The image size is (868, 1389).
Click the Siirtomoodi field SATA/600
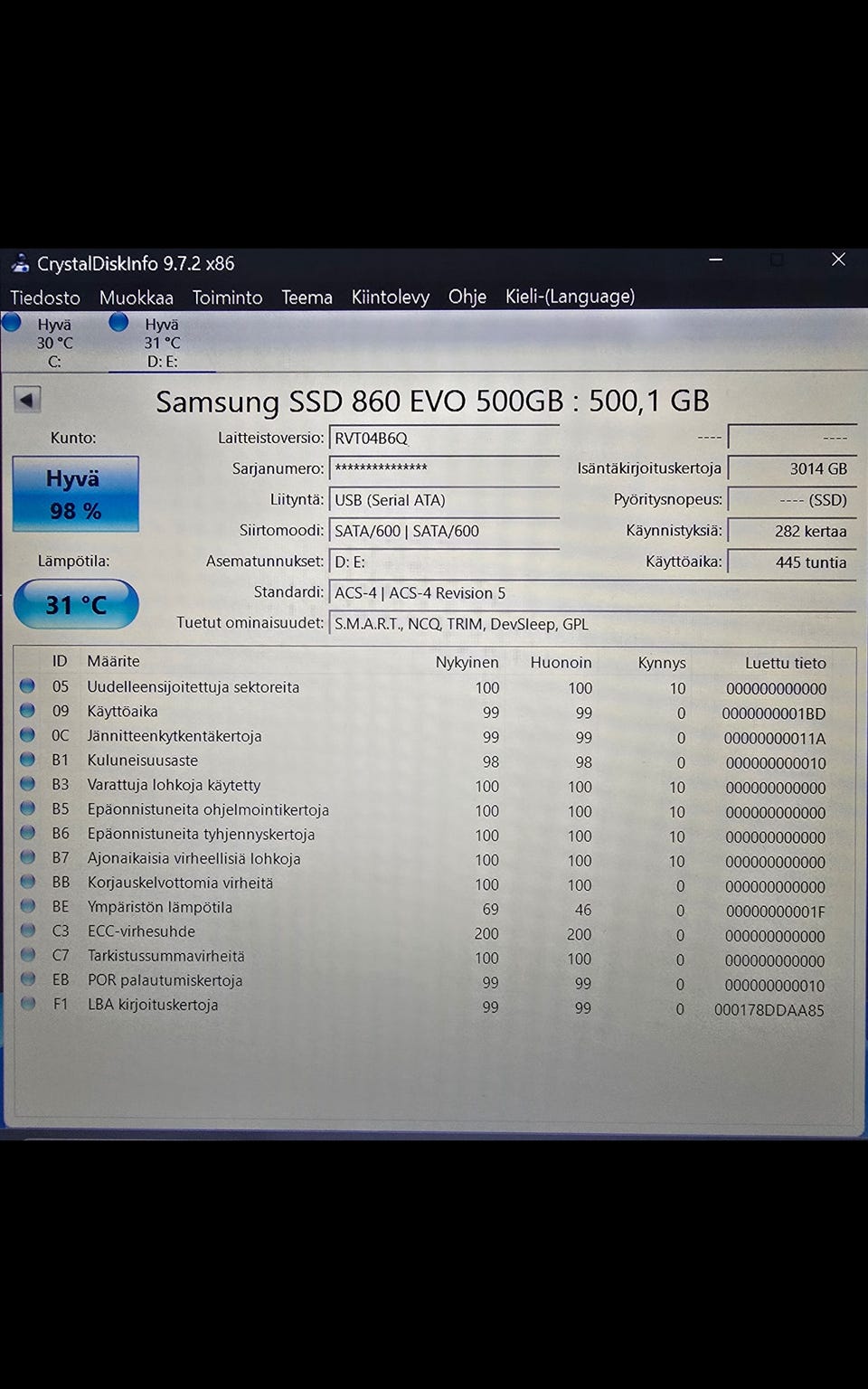(444, 531)
